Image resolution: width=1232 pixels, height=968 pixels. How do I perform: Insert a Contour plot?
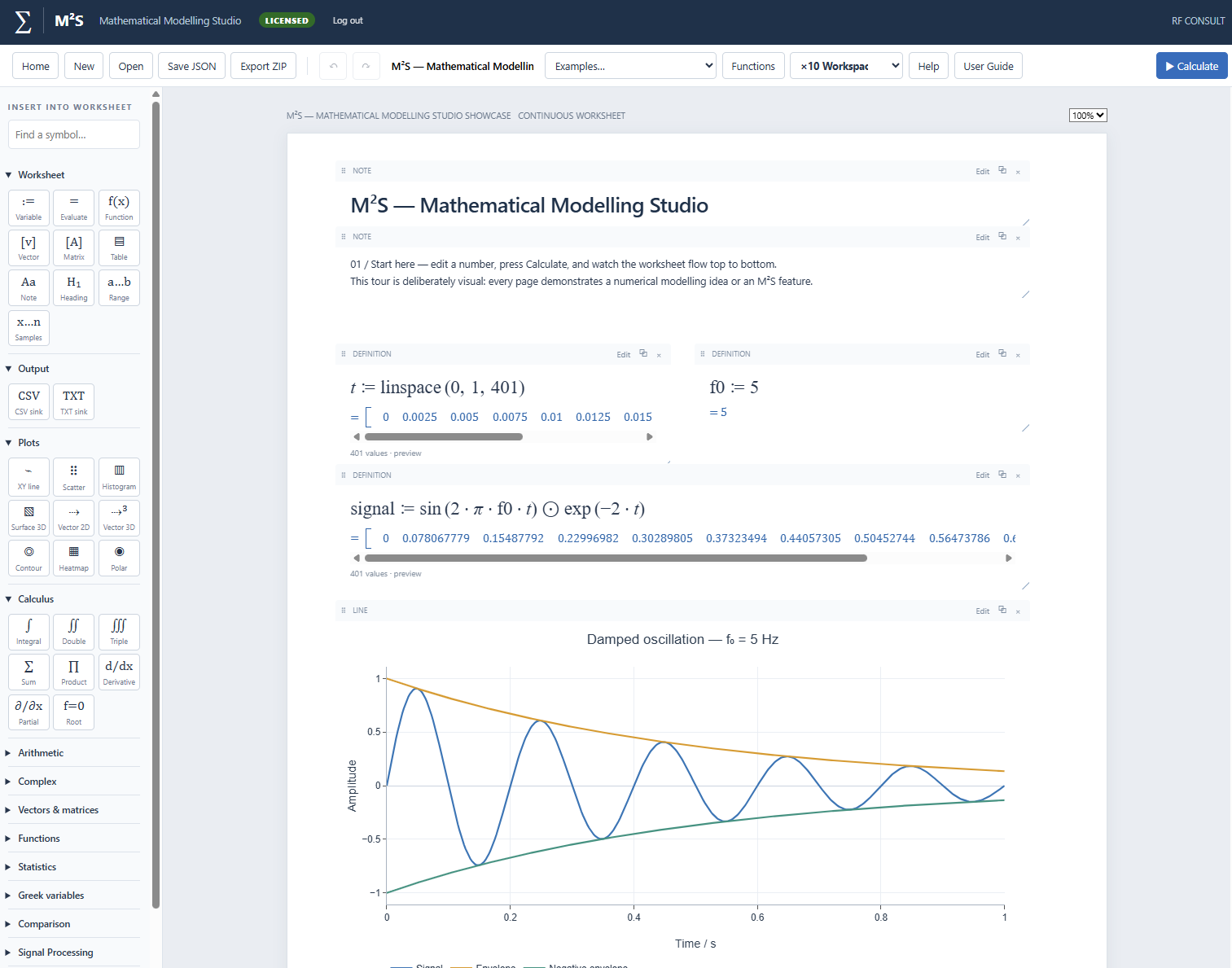[x=28, y=558]
